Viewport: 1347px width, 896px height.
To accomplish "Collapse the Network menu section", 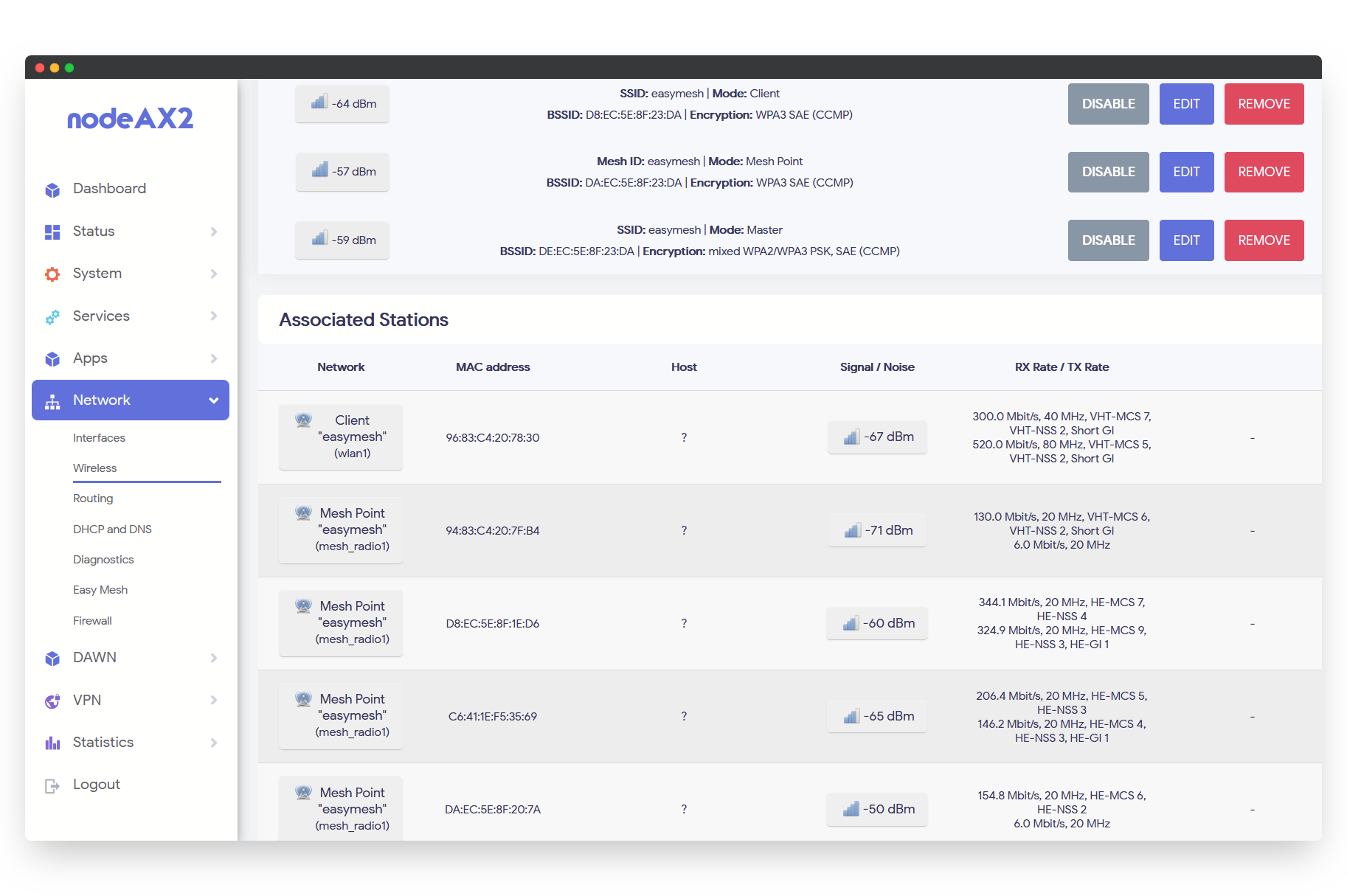I will click(214, 400).
